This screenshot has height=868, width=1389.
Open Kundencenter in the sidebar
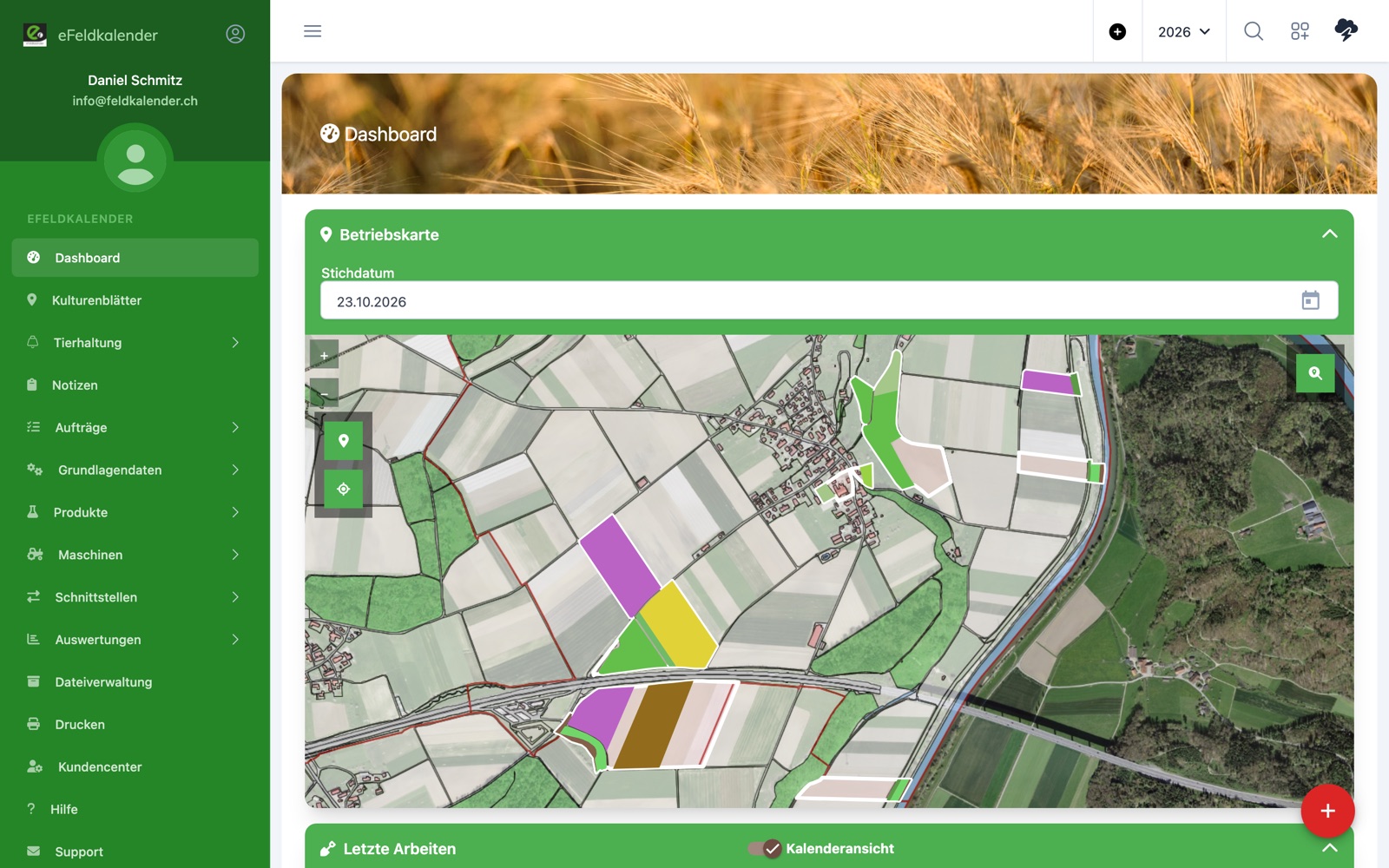point(135,767)
